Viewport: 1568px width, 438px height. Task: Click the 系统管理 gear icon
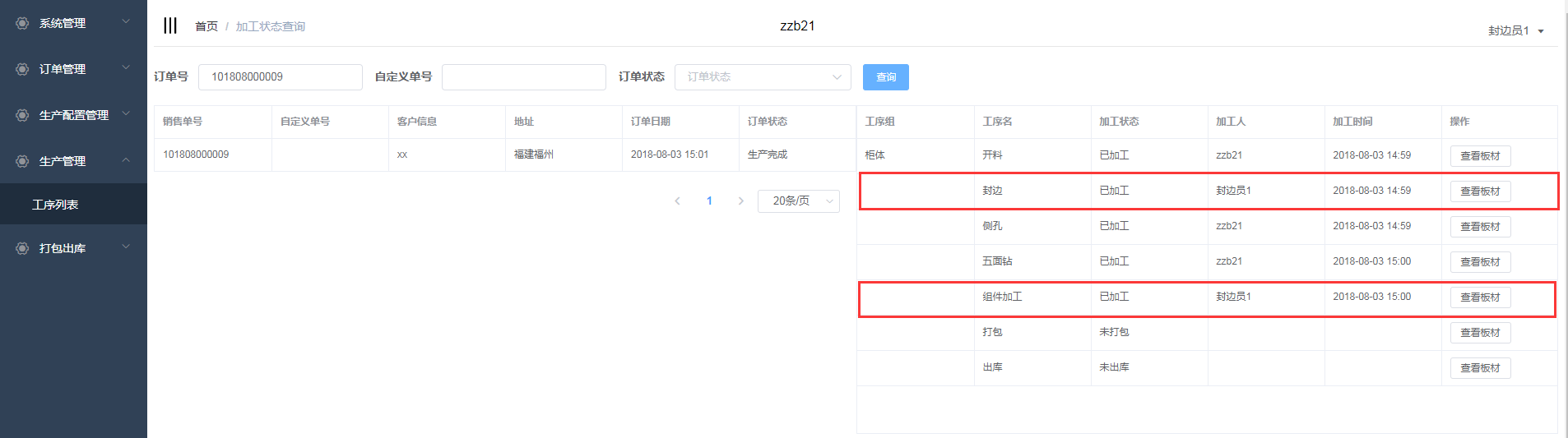coord(22,23)
